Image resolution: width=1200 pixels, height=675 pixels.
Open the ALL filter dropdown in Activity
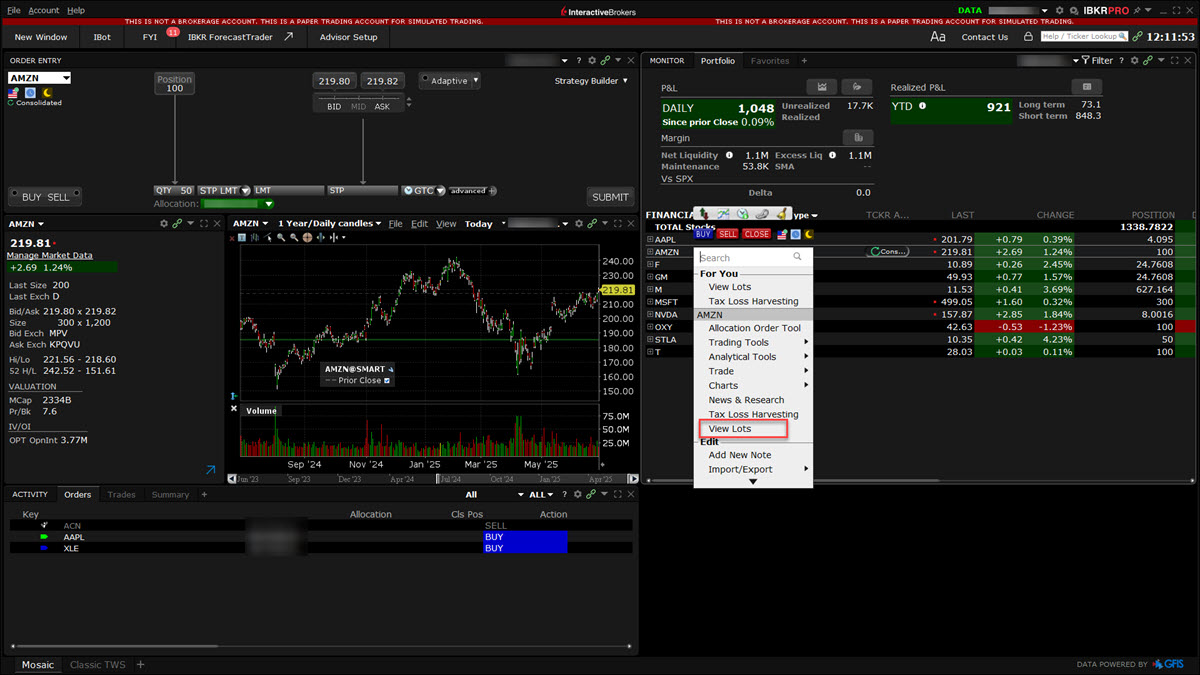[x=541, y=495]
